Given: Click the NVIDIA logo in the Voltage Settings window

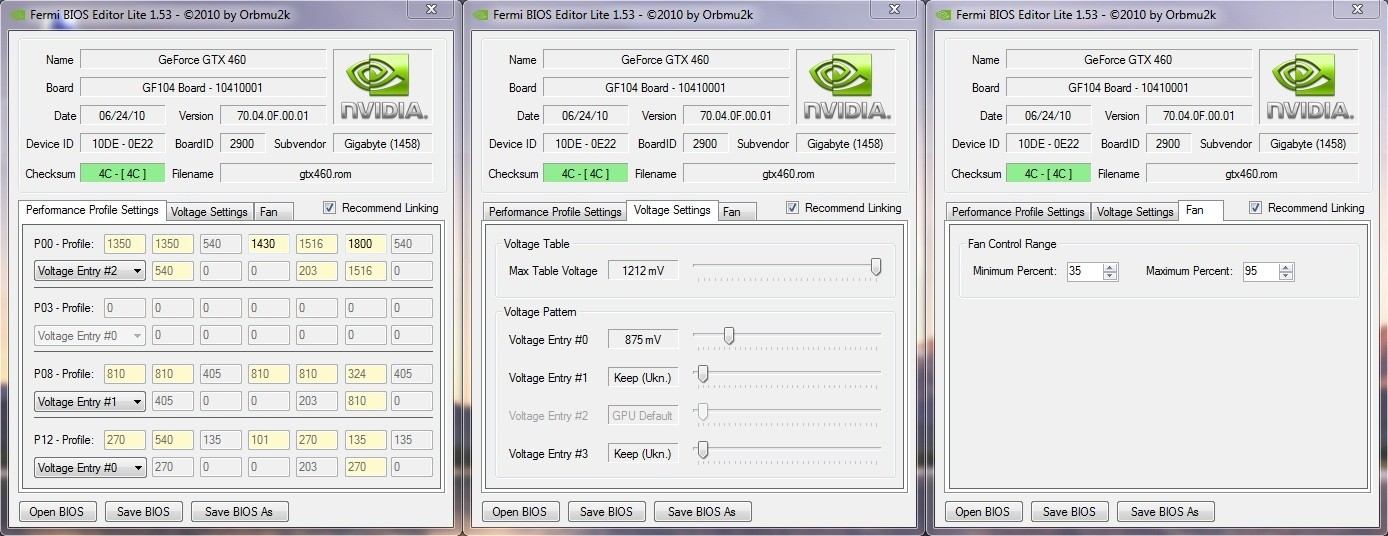Looking at the screenshot, I should [847, 87].
